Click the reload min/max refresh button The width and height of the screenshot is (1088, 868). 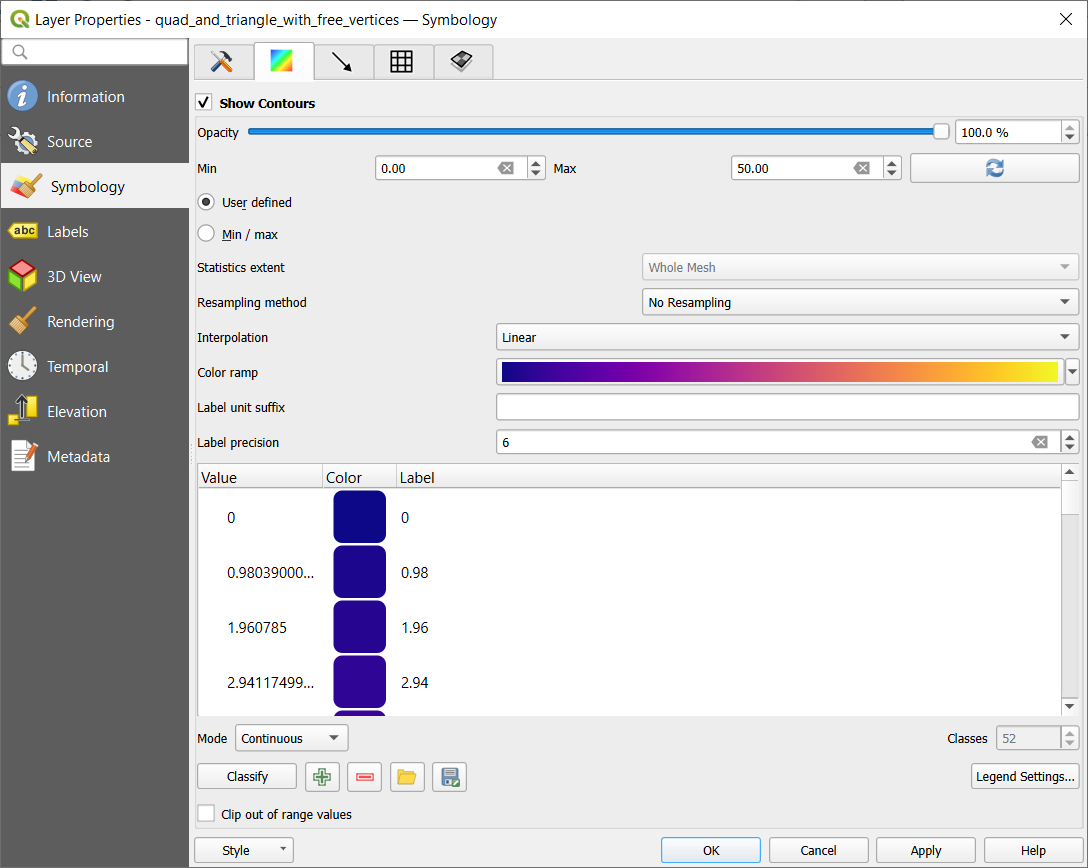point(994,168)
